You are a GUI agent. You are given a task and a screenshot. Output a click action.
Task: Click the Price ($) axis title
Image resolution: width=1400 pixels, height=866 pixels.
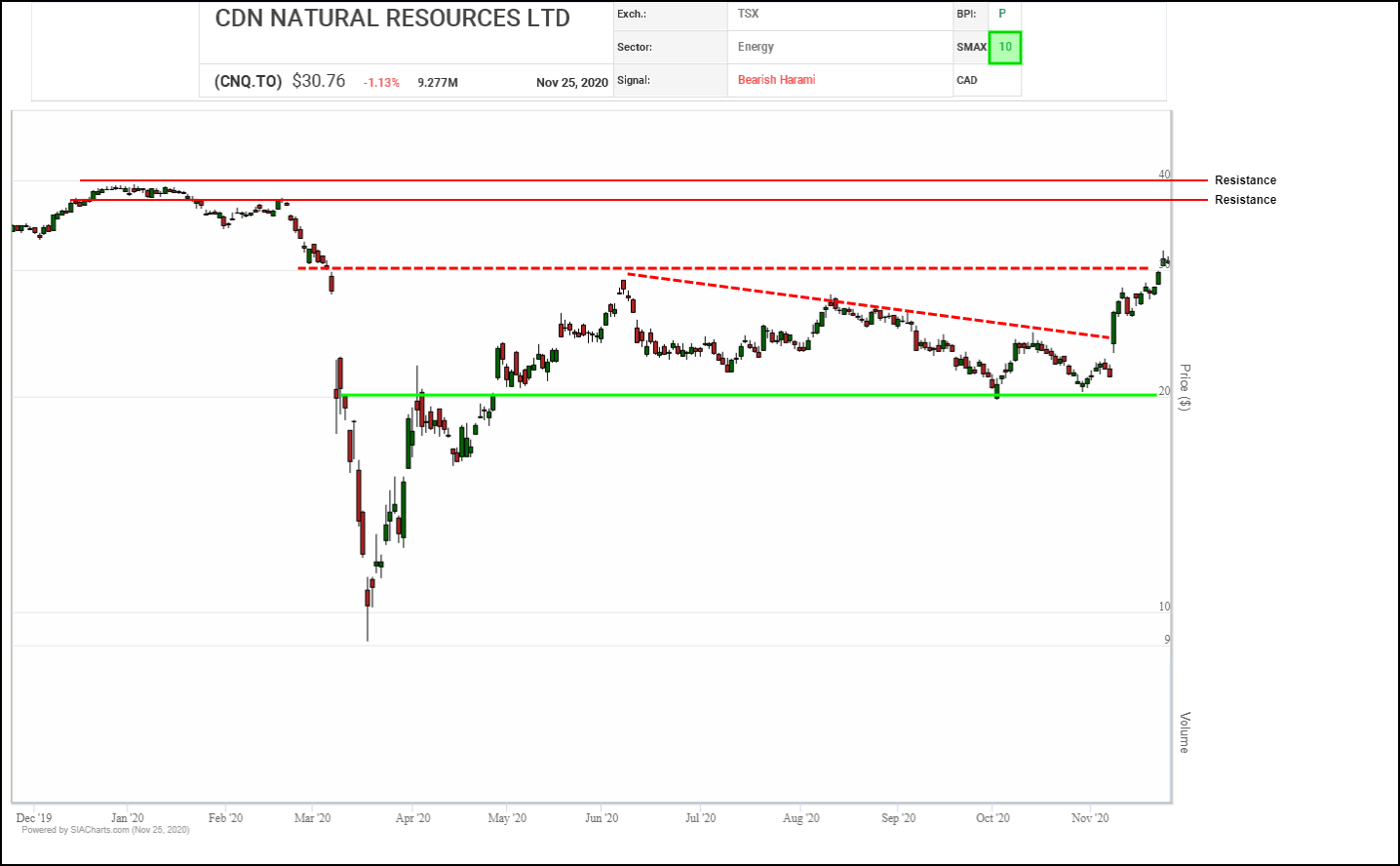pyautogui.click(x=1185, y=387)
